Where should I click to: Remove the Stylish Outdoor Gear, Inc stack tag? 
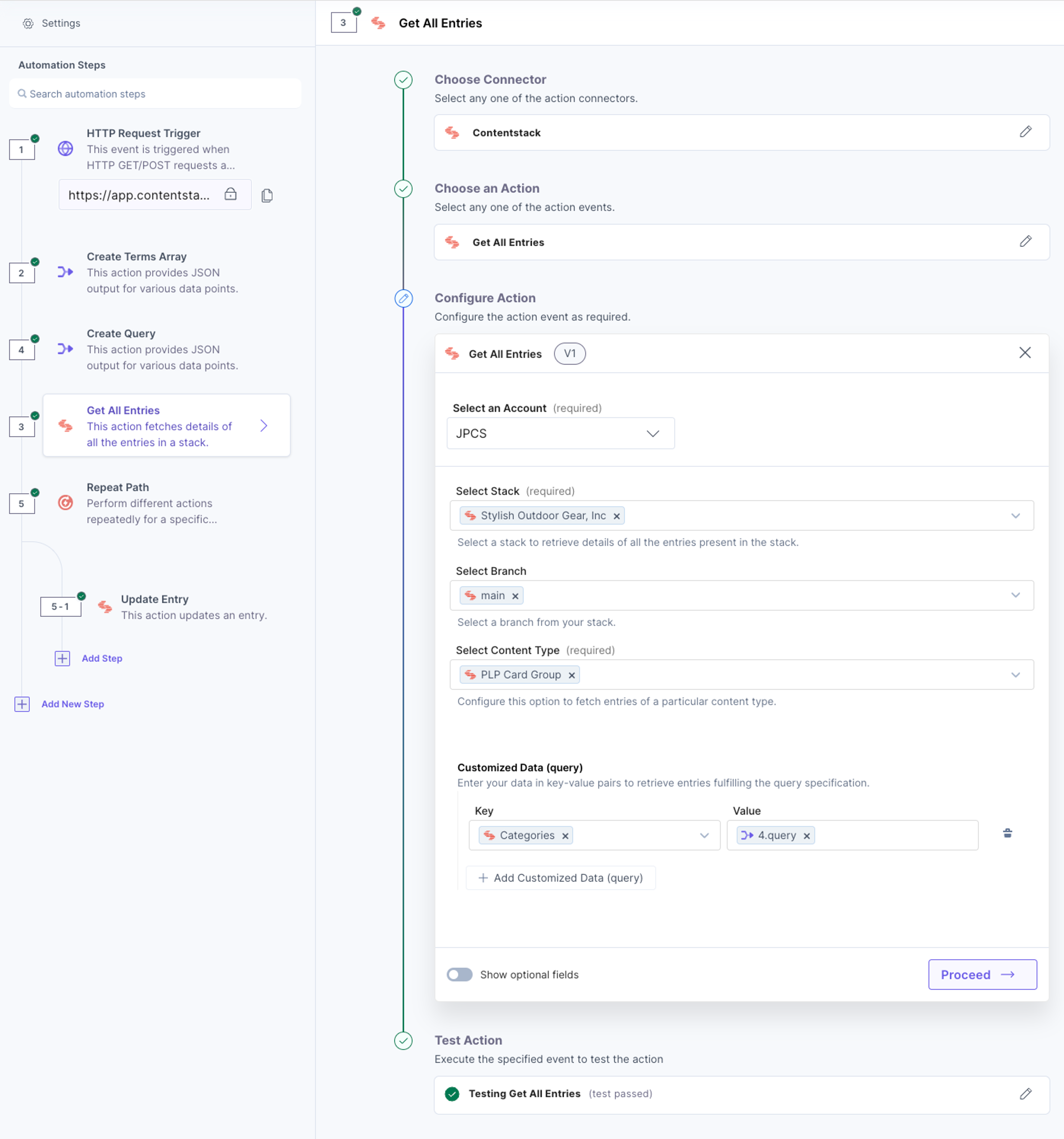(x=616, y=516)
